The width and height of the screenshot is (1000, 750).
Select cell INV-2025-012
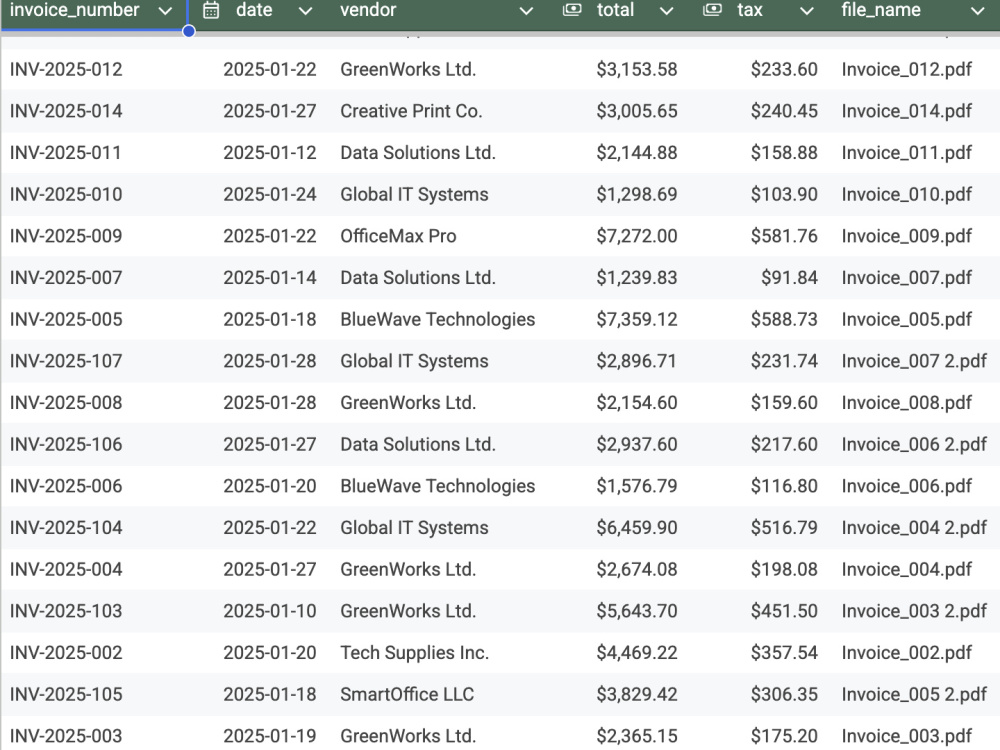coord(66,69)
